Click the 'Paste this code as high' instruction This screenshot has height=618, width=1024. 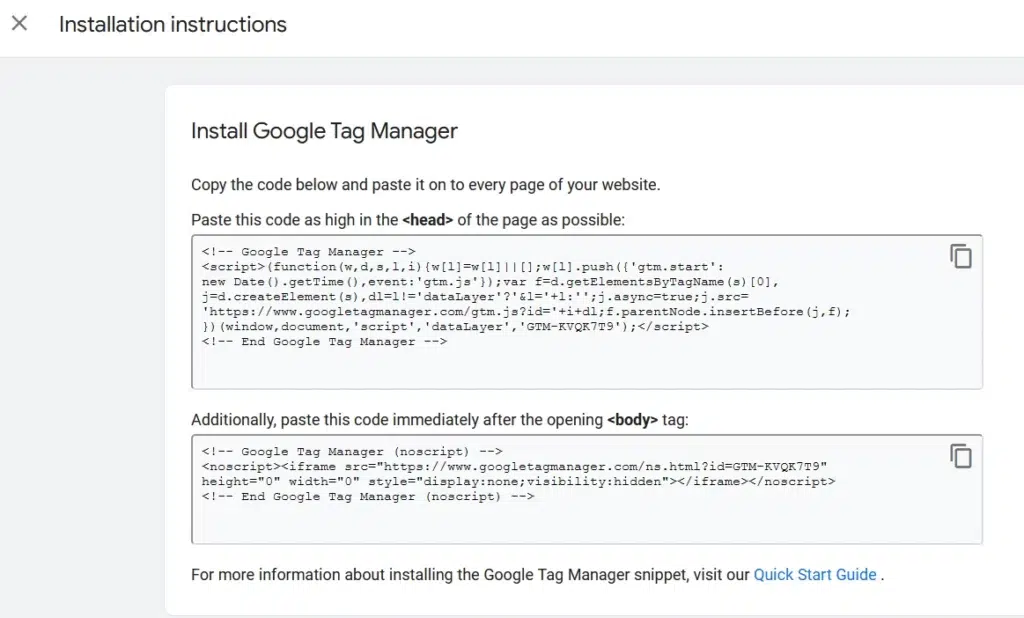coord(295,220)
